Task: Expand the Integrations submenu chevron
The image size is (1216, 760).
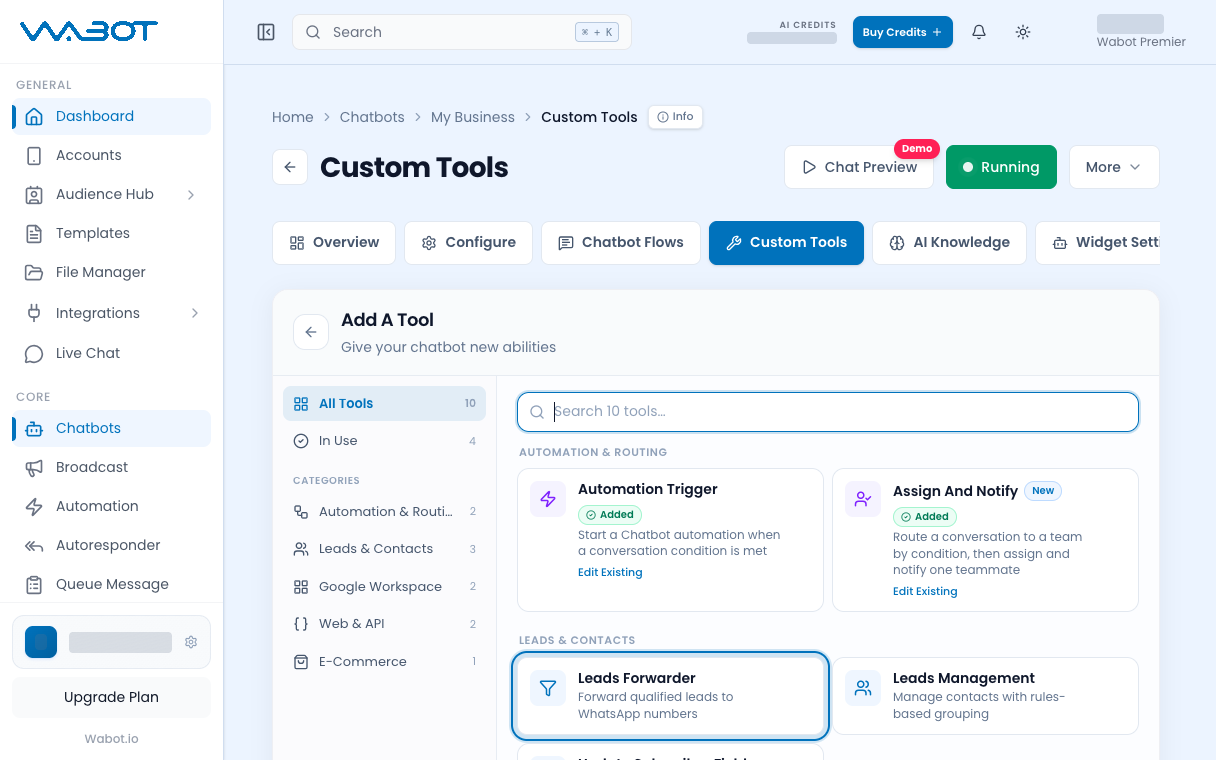Action: 194,313
